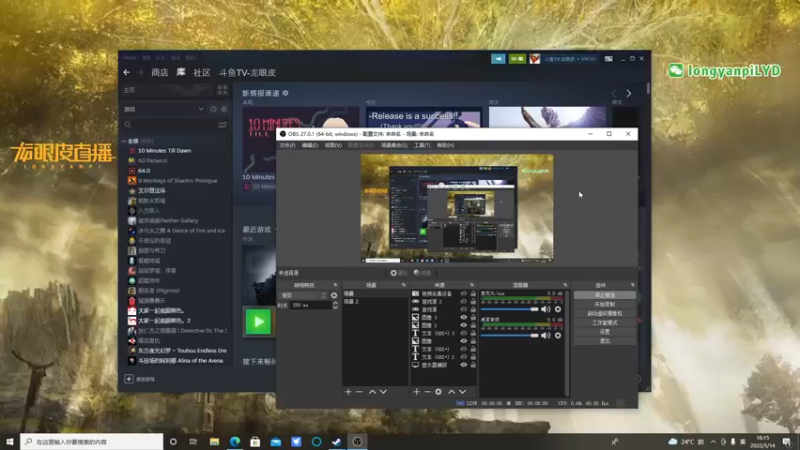Toggle visibility of 图像 2 source
Screen dimensions: 800x450
464,325
